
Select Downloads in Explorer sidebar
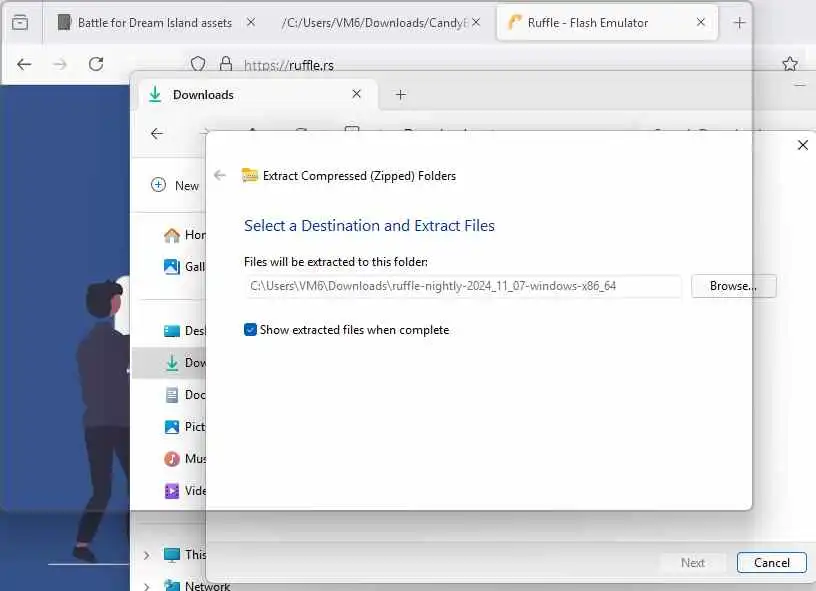(169, 363)
